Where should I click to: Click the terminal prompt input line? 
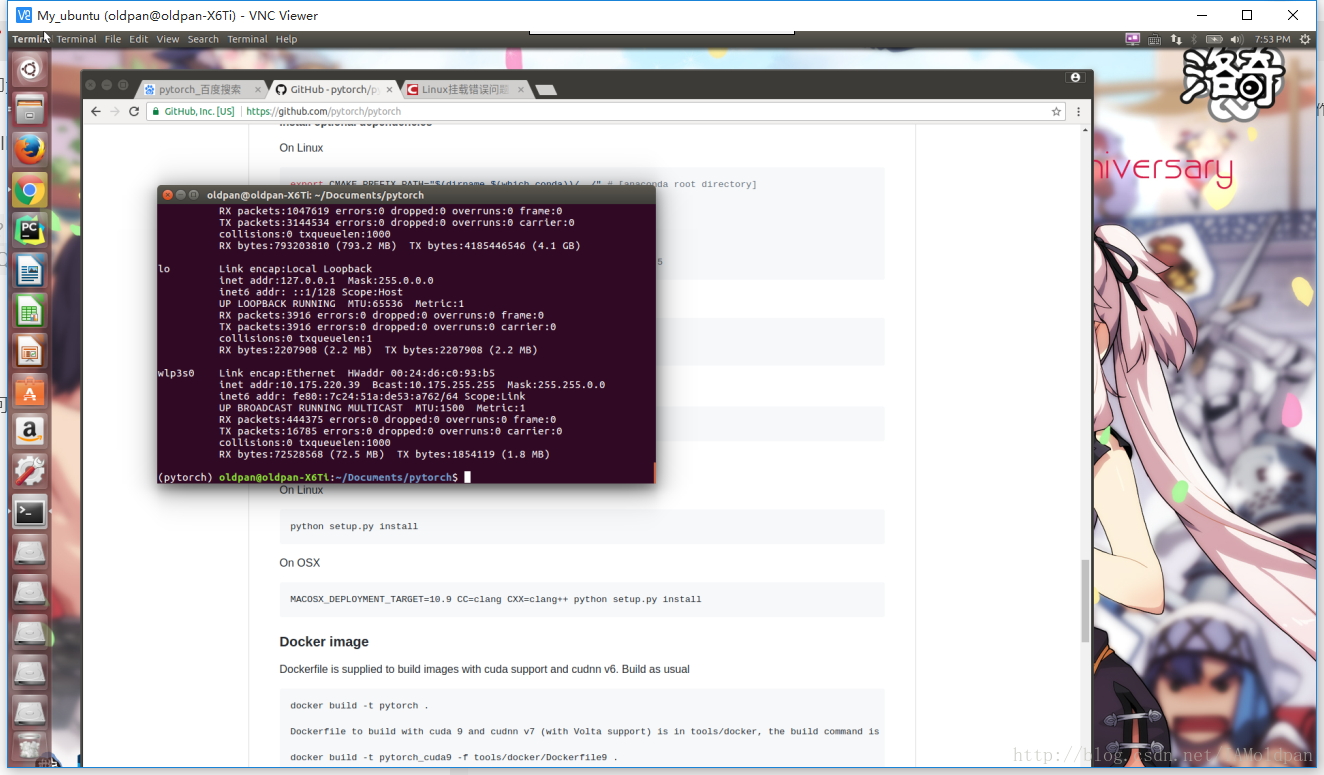pos(406,477)
